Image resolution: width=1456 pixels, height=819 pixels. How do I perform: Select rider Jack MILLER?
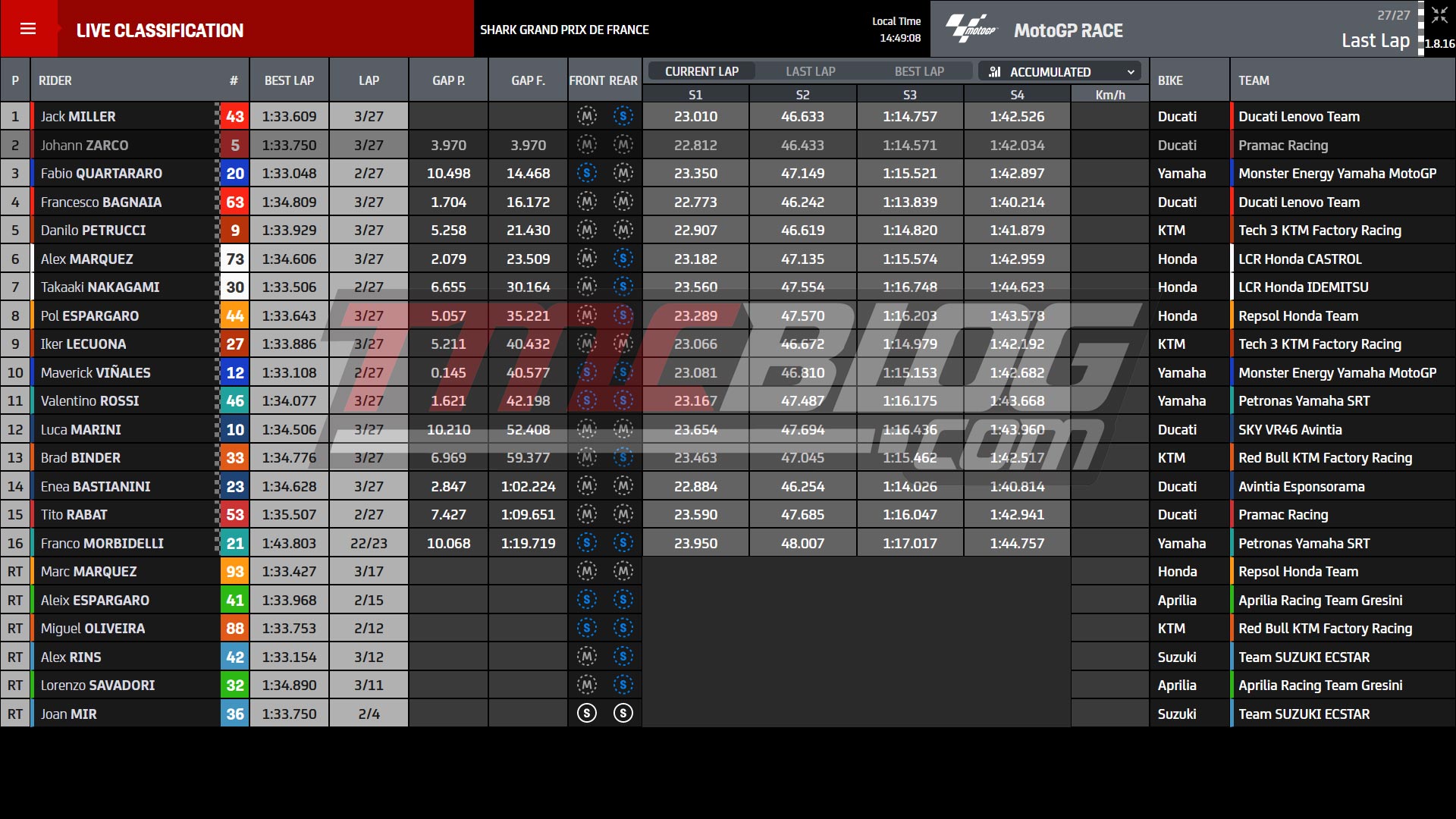point(78,117)
